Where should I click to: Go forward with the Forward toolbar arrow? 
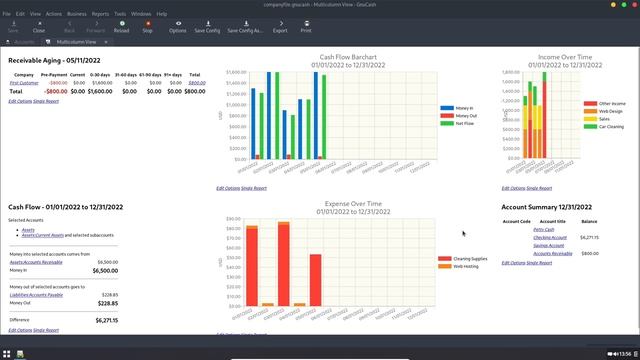96,27
